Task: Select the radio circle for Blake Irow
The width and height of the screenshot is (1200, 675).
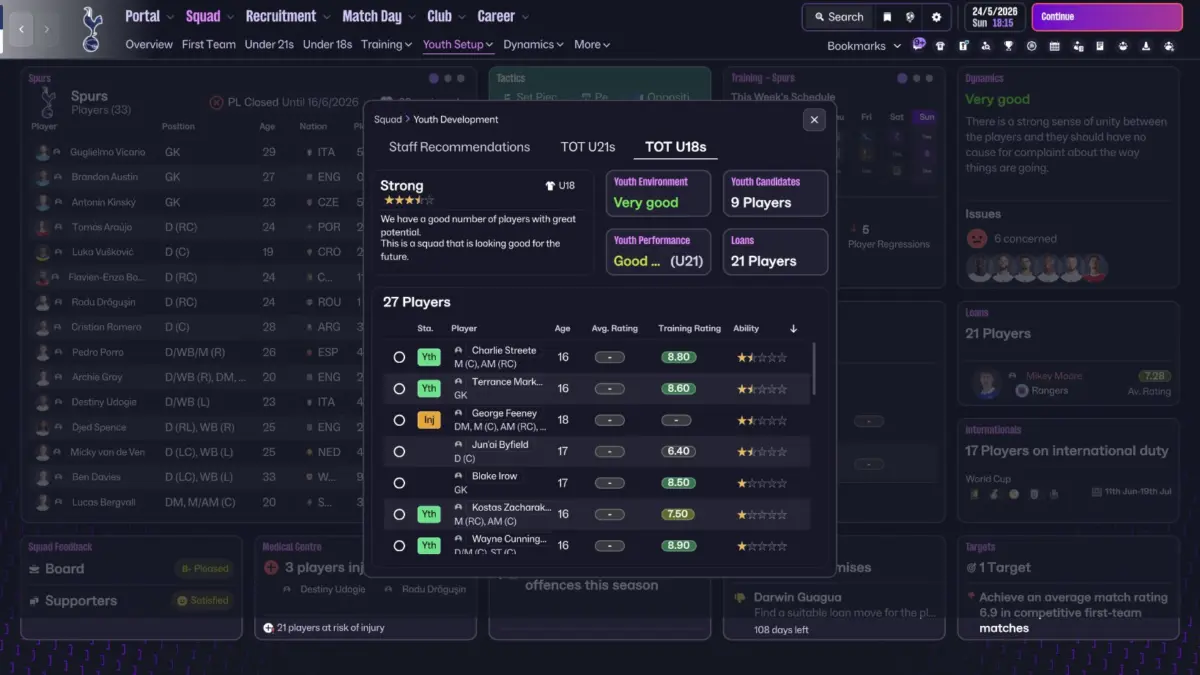Action: [x=399, y=483]
